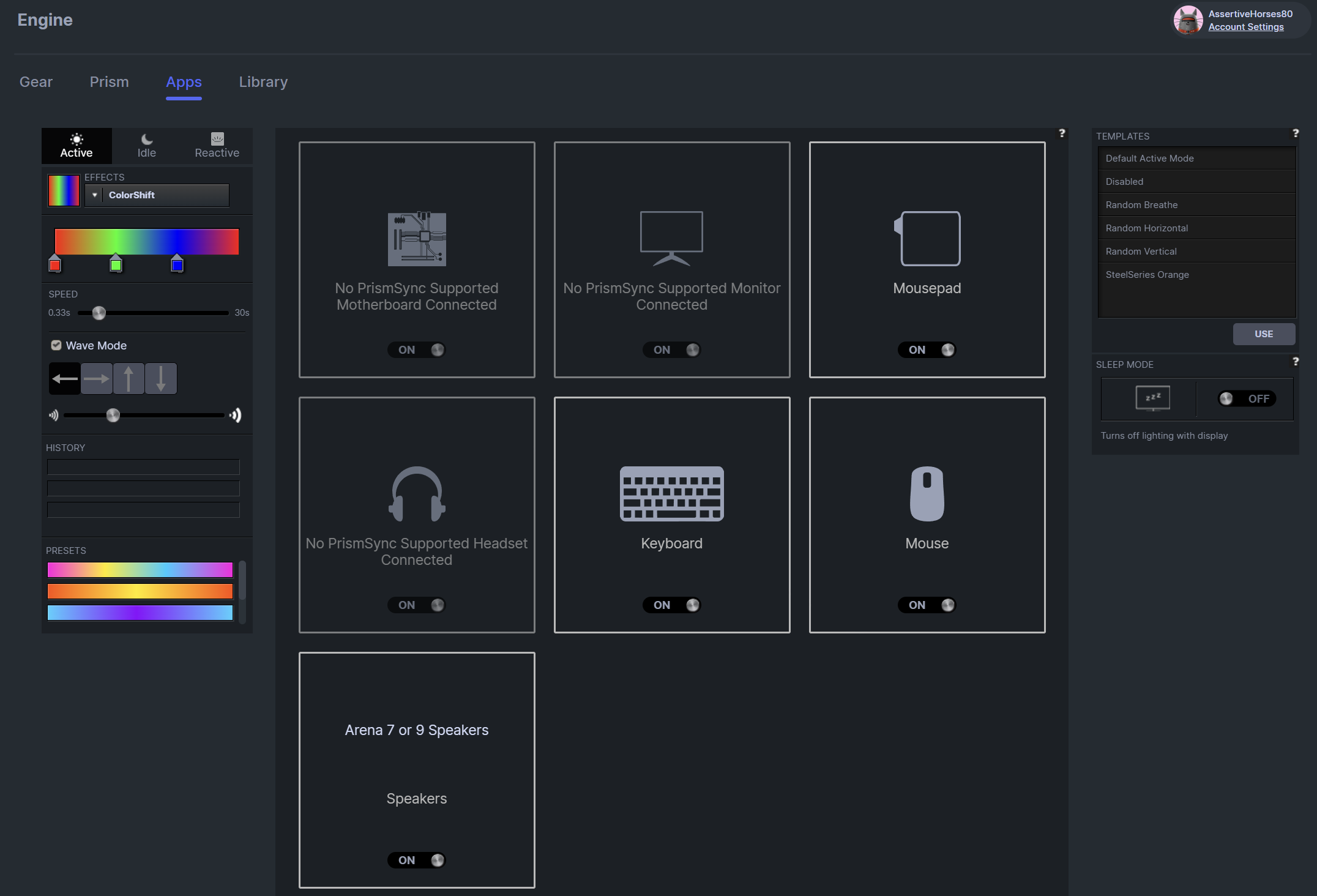Set wave direction to down arrow
Viewport: 1317px width, 896px height.
161,379
